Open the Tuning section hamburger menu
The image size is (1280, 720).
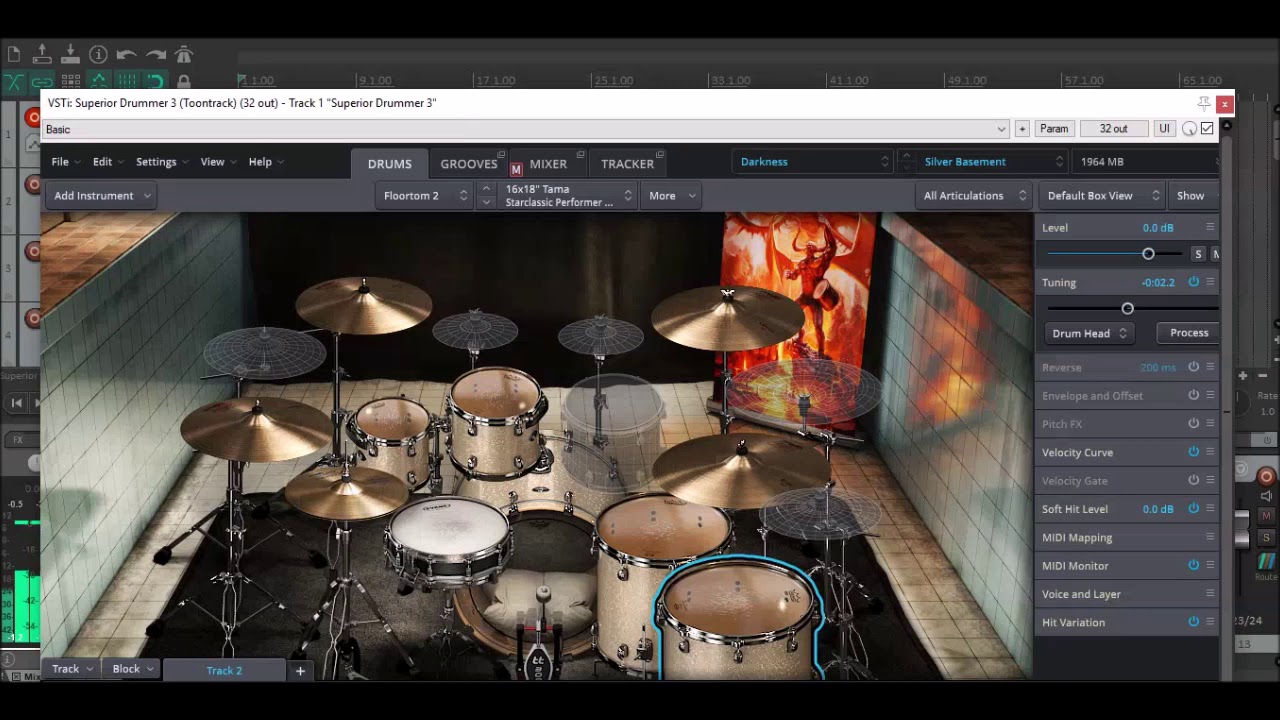point(1210,282)
